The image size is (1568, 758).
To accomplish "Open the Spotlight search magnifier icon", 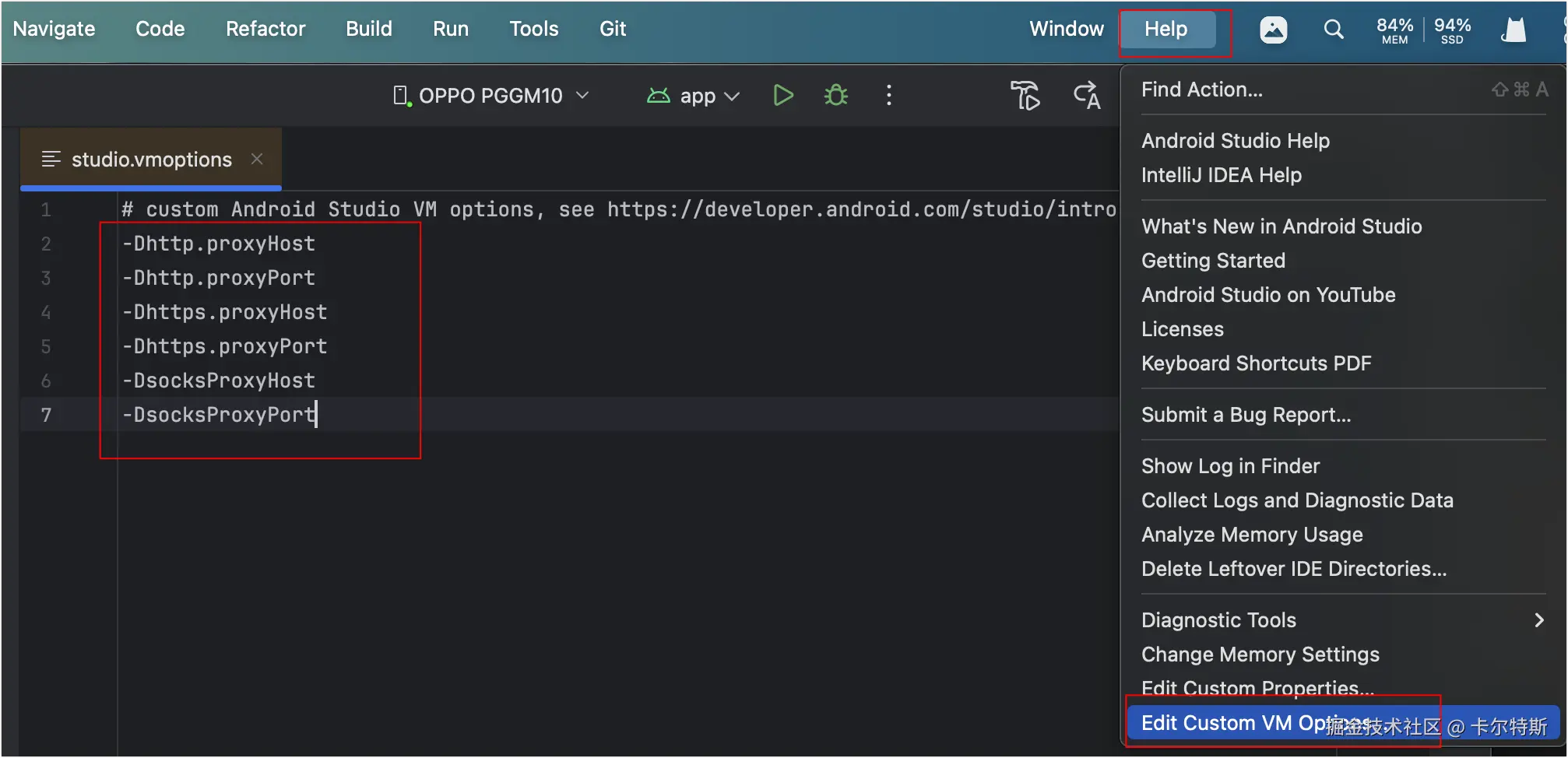I will click(1334, 30).
